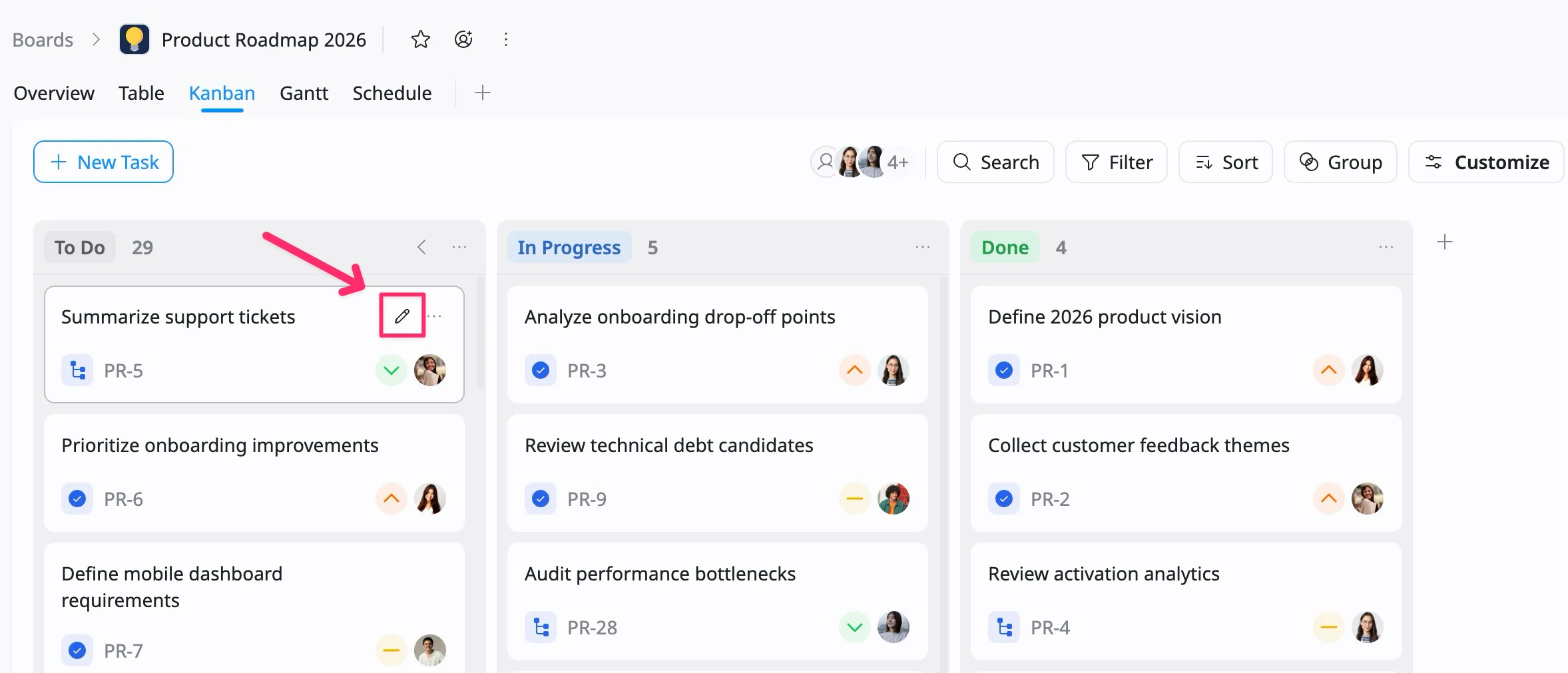Click the high priority arrow on PR-3
Screen dimensions: 1568x673
pyautogui.click(x=855, y=370)
